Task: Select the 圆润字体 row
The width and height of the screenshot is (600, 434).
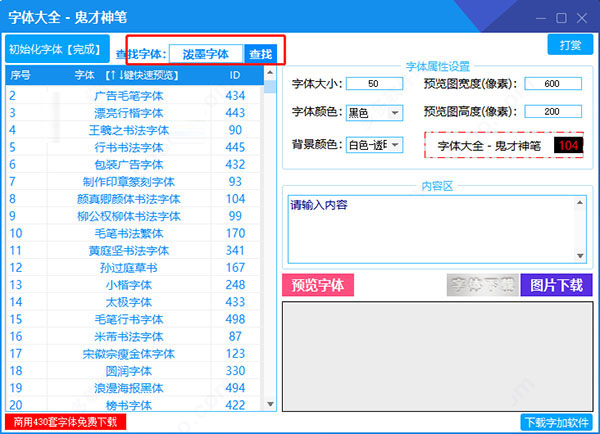Action: [x=134, y=370]
